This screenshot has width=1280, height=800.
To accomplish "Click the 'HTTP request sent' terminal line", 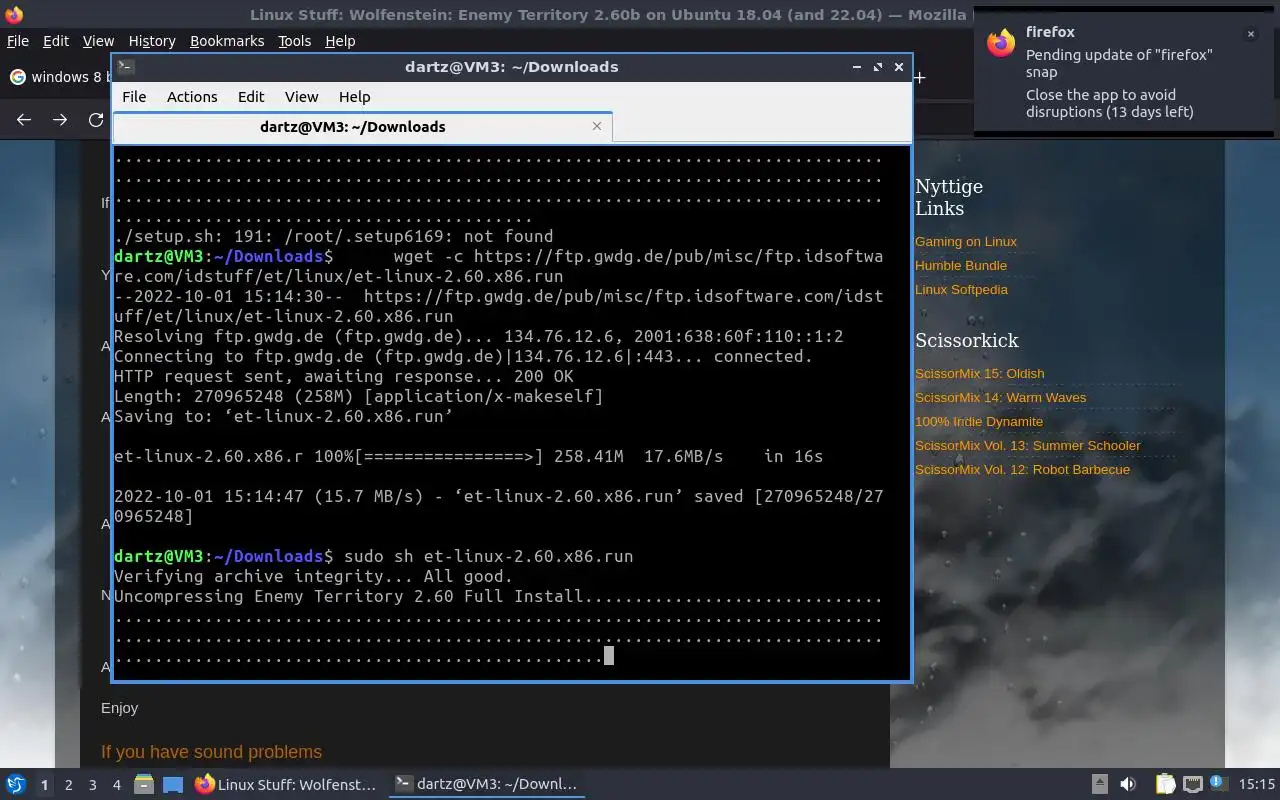I will coord(344,377).
